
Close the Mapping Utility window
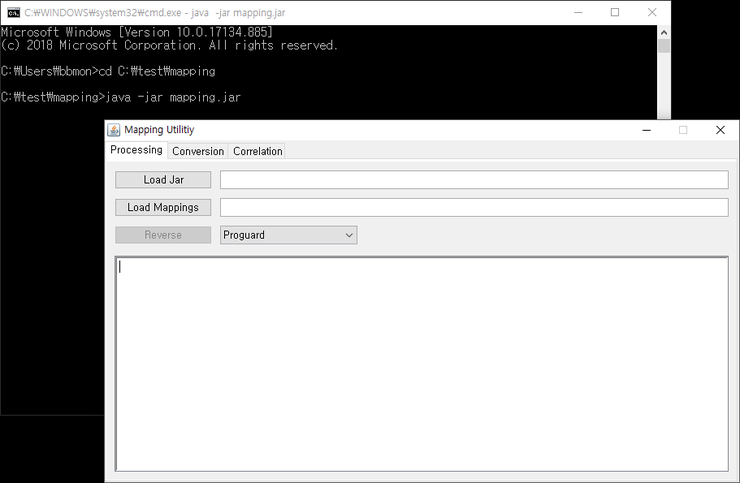click(720, 130)
